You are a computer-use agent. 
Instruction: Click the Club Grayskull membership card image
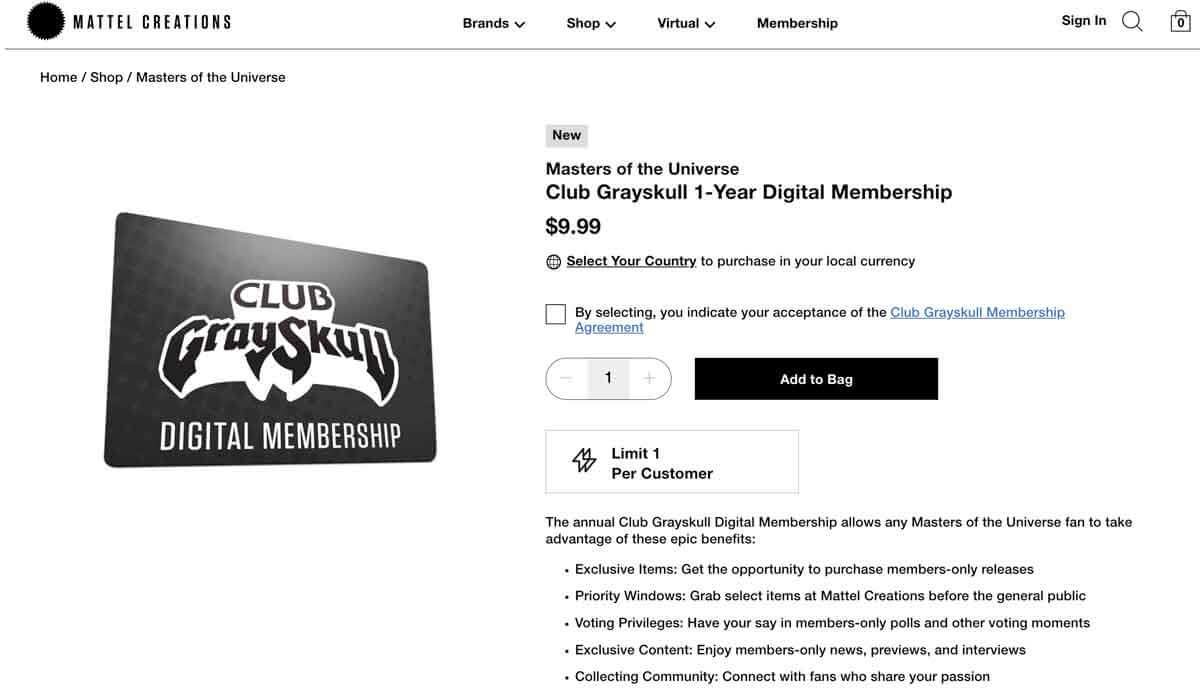pos(270,340)
